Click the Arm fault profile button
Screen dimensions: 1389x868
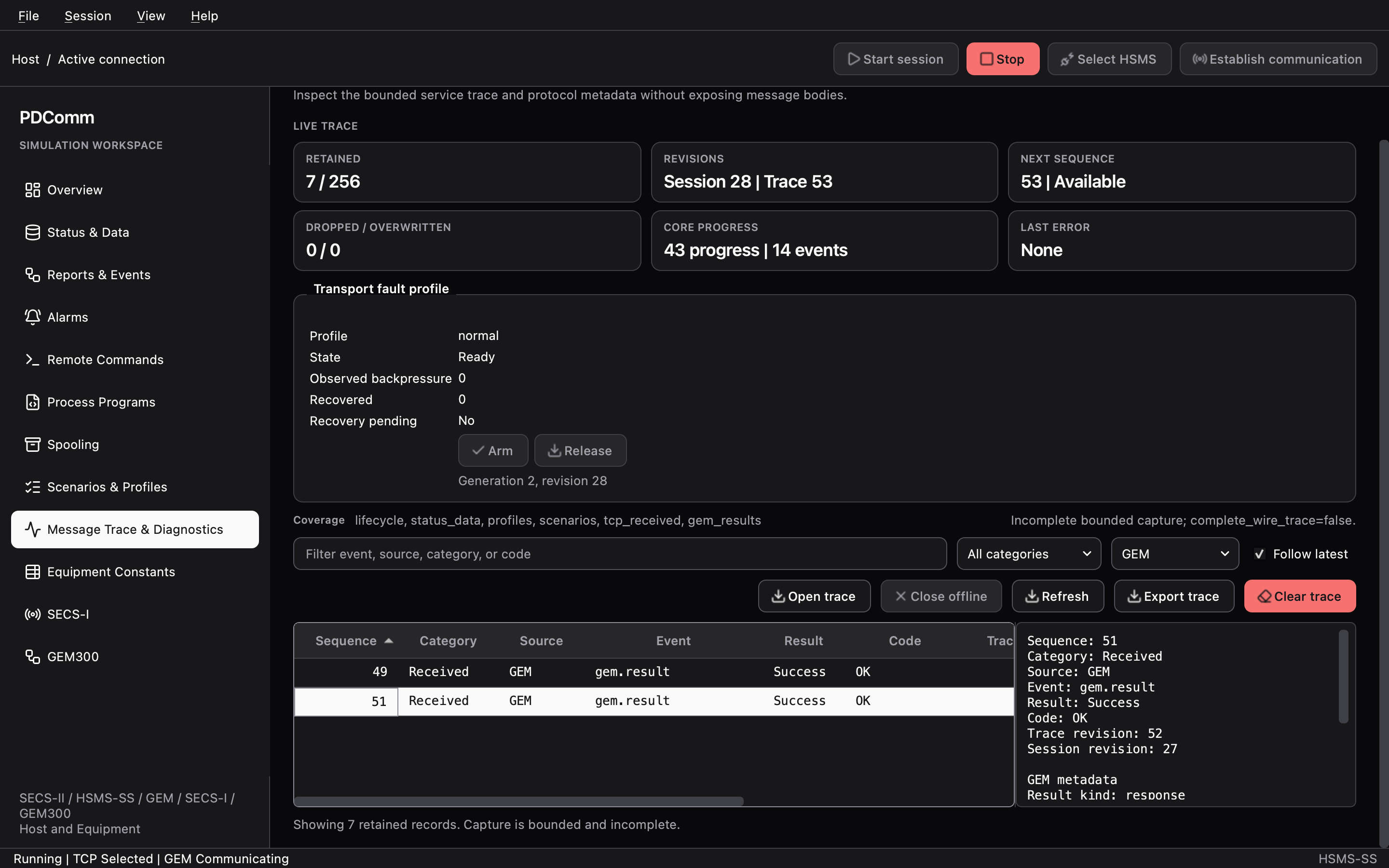coord(493,451)
